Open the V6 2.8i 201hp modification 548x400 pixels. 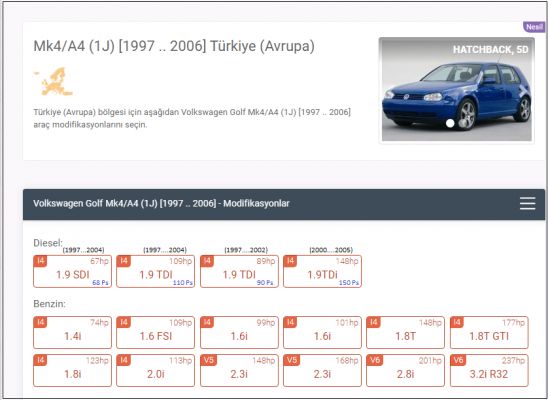click(x=405, y=371)
